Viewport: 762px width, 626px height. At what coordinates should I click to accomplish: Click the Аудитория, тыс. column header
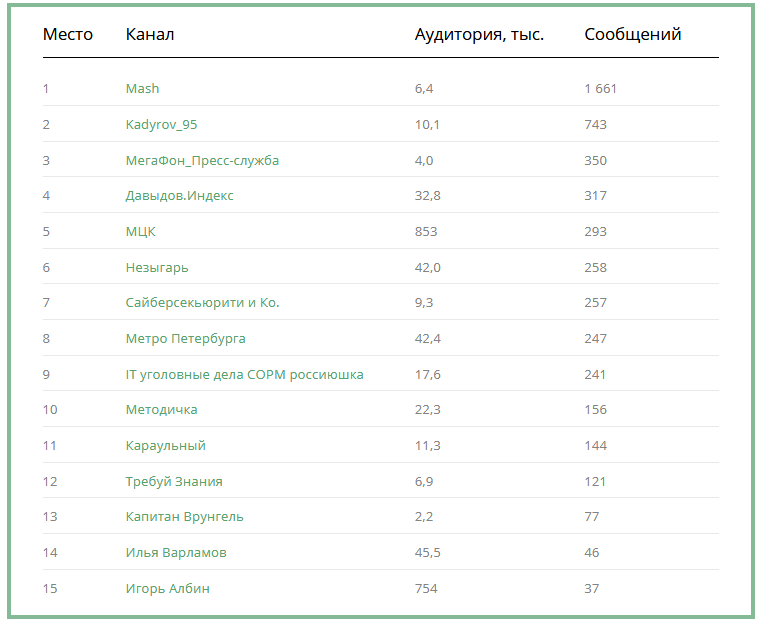pos(479,35)
